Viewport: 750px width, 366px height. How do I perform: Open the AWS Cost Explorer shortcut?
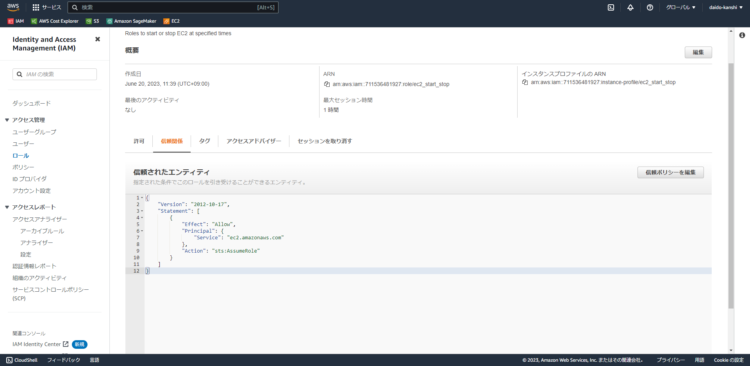[55, 21]
